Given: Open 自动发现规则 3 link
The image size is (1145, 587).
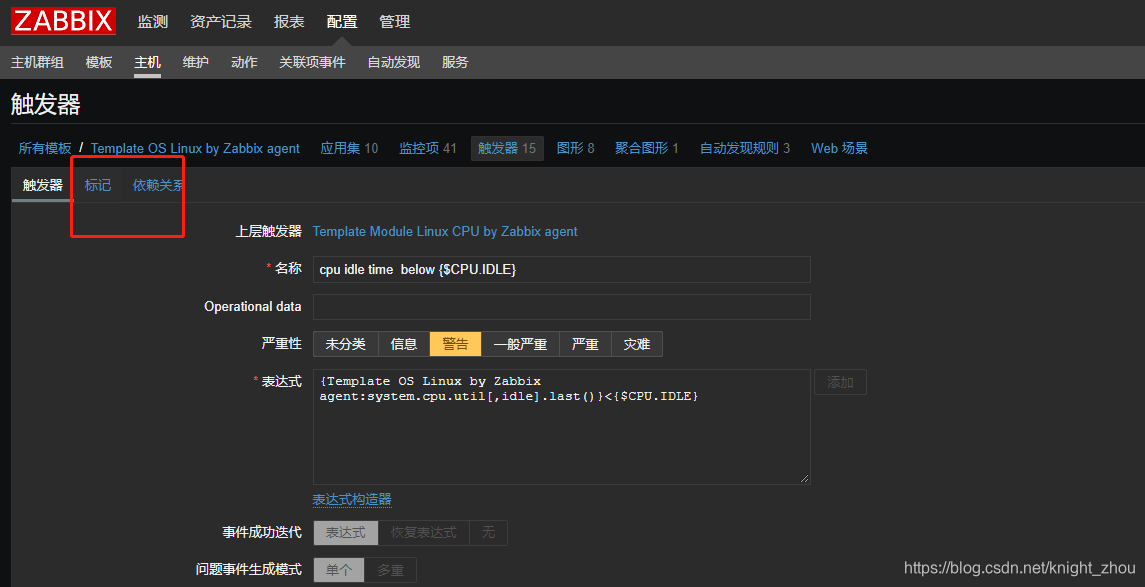Looking at the screenshot, I should tap(745, 148).
